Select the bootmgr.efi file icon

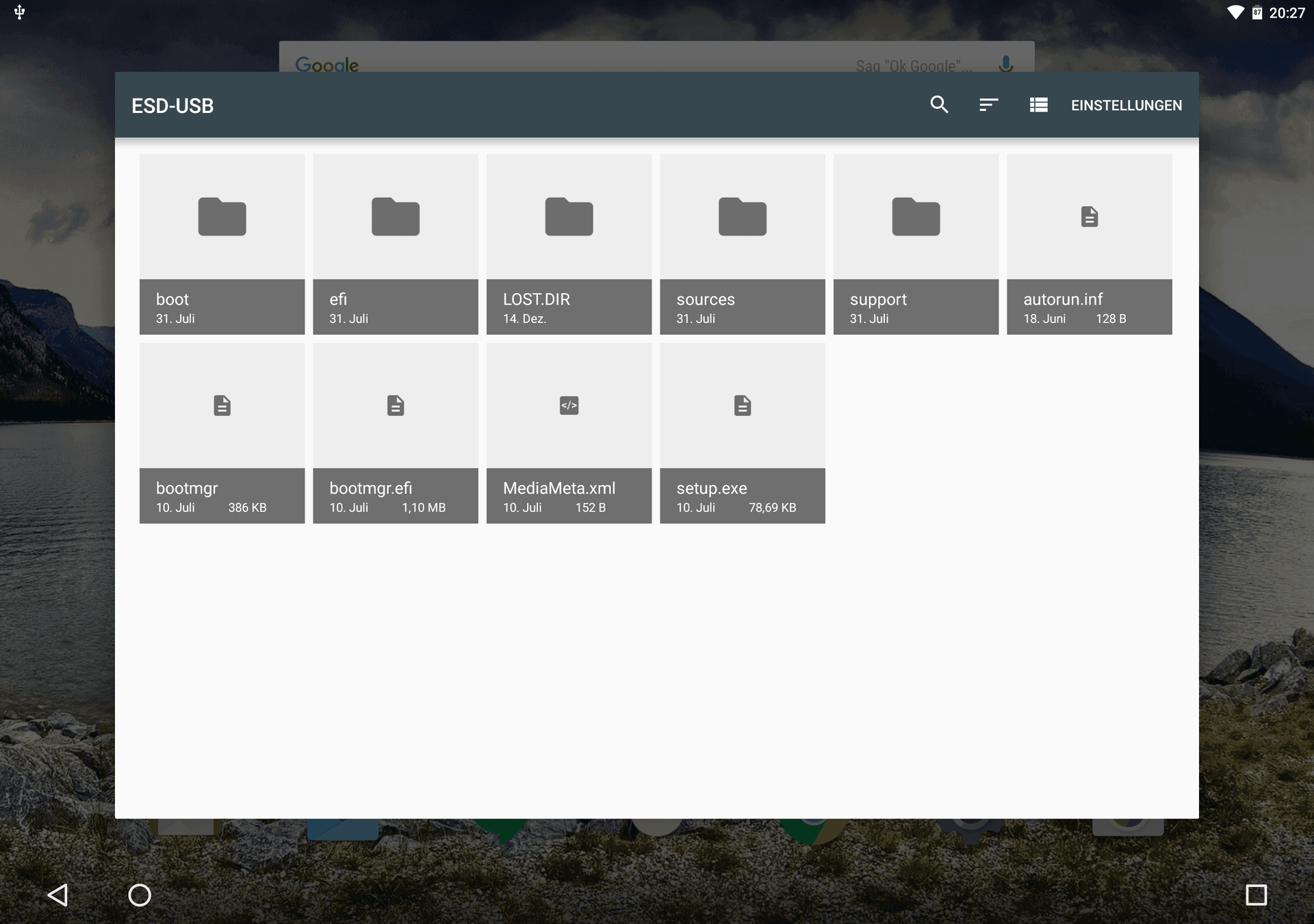click(396, 405)
